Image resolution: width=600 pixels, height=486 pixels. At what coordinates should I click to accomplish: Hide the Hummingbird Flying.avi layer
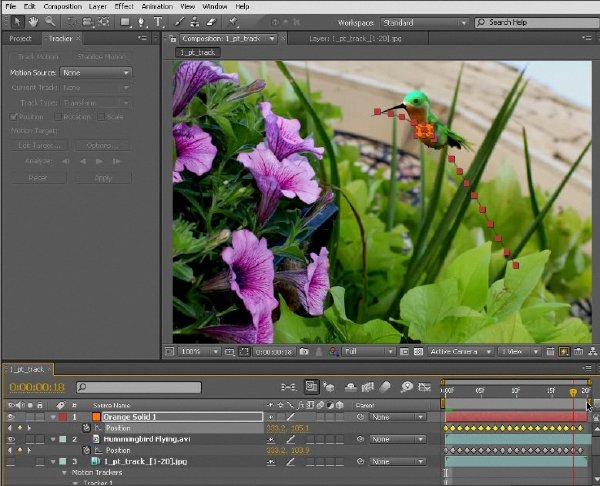coord(11,439)
